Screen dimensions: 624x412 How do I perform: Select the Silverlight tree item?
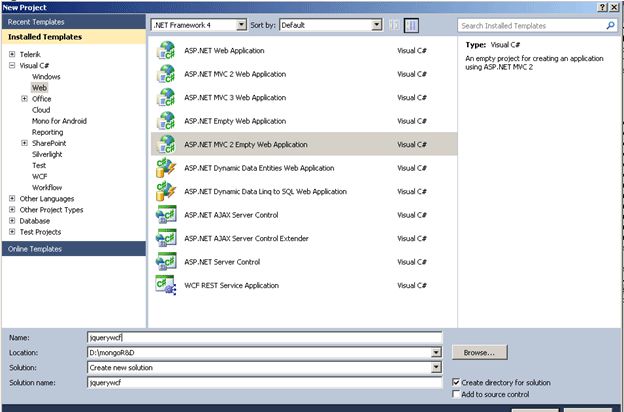[x=47, y=154]
